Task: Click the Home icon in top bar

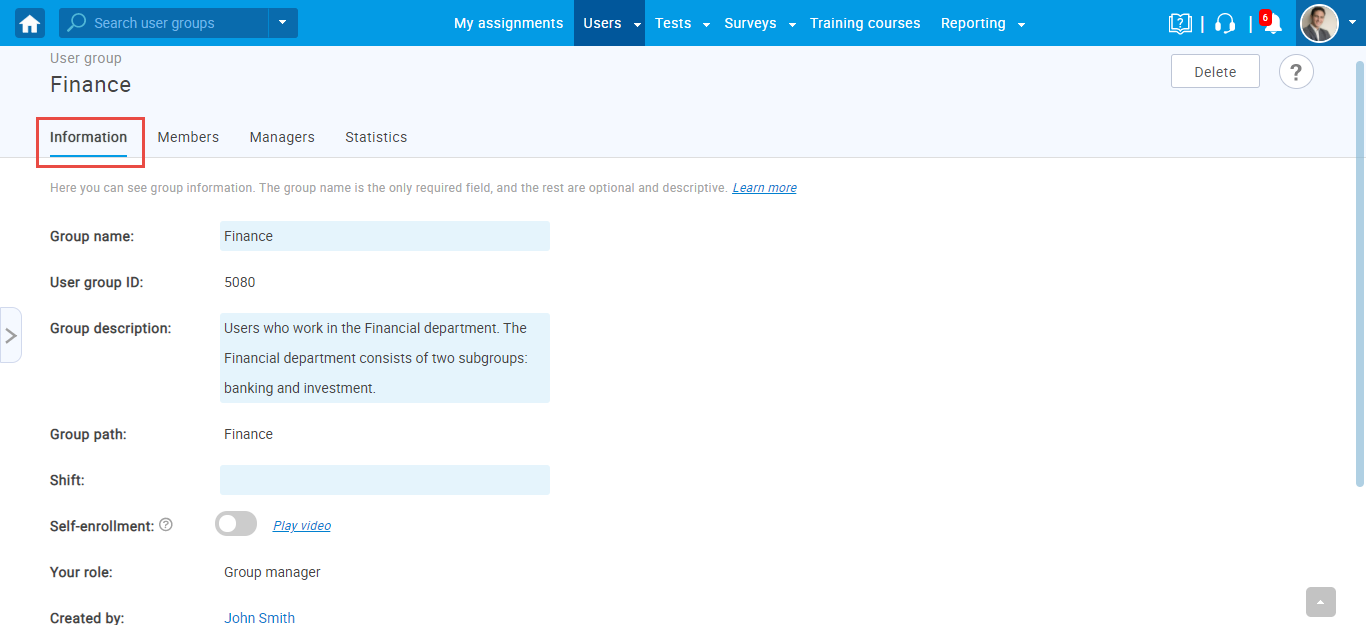Action: pyautogui.click(x=30, y=23)
